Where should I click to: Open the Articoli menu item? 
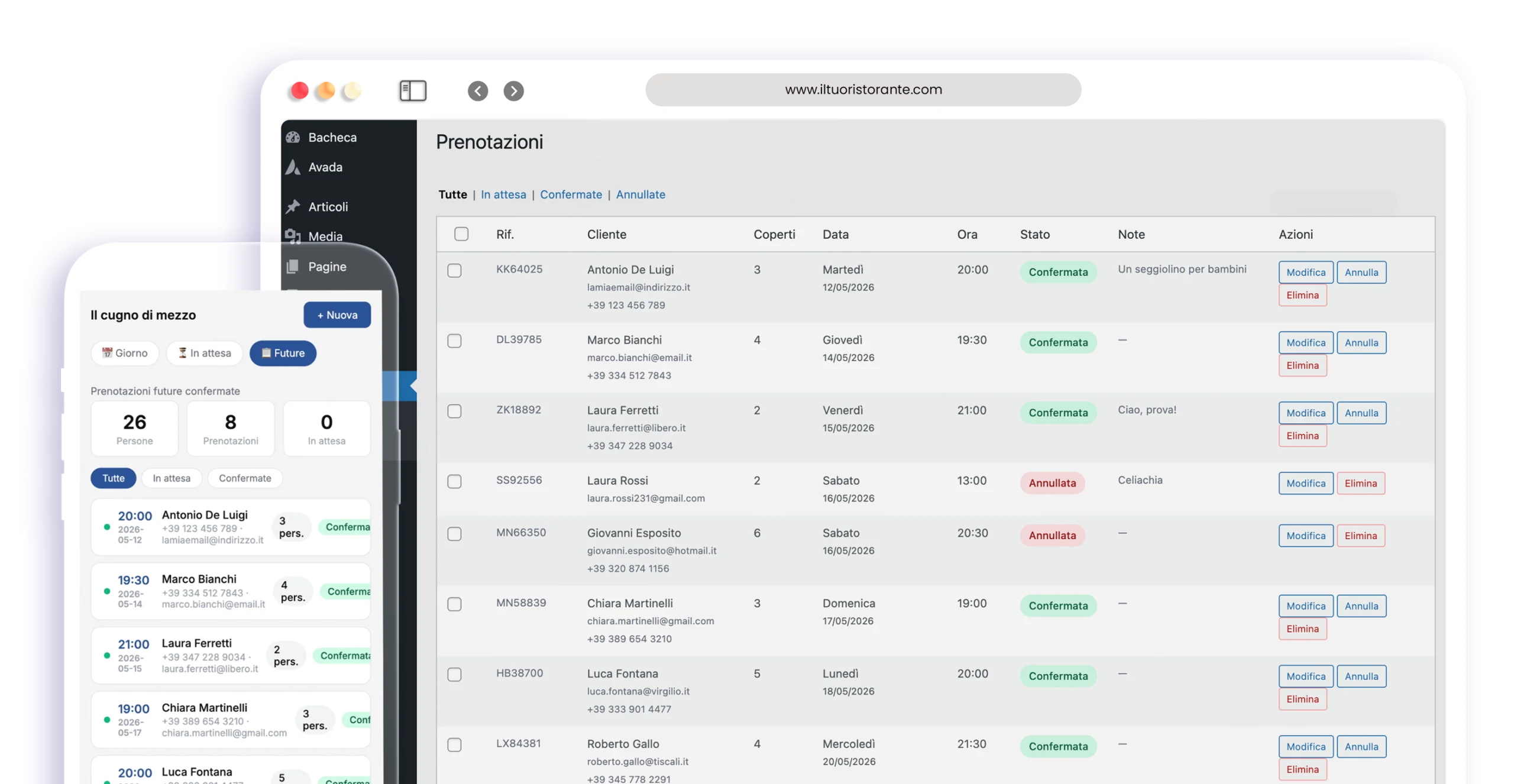[x=328, y=206]
